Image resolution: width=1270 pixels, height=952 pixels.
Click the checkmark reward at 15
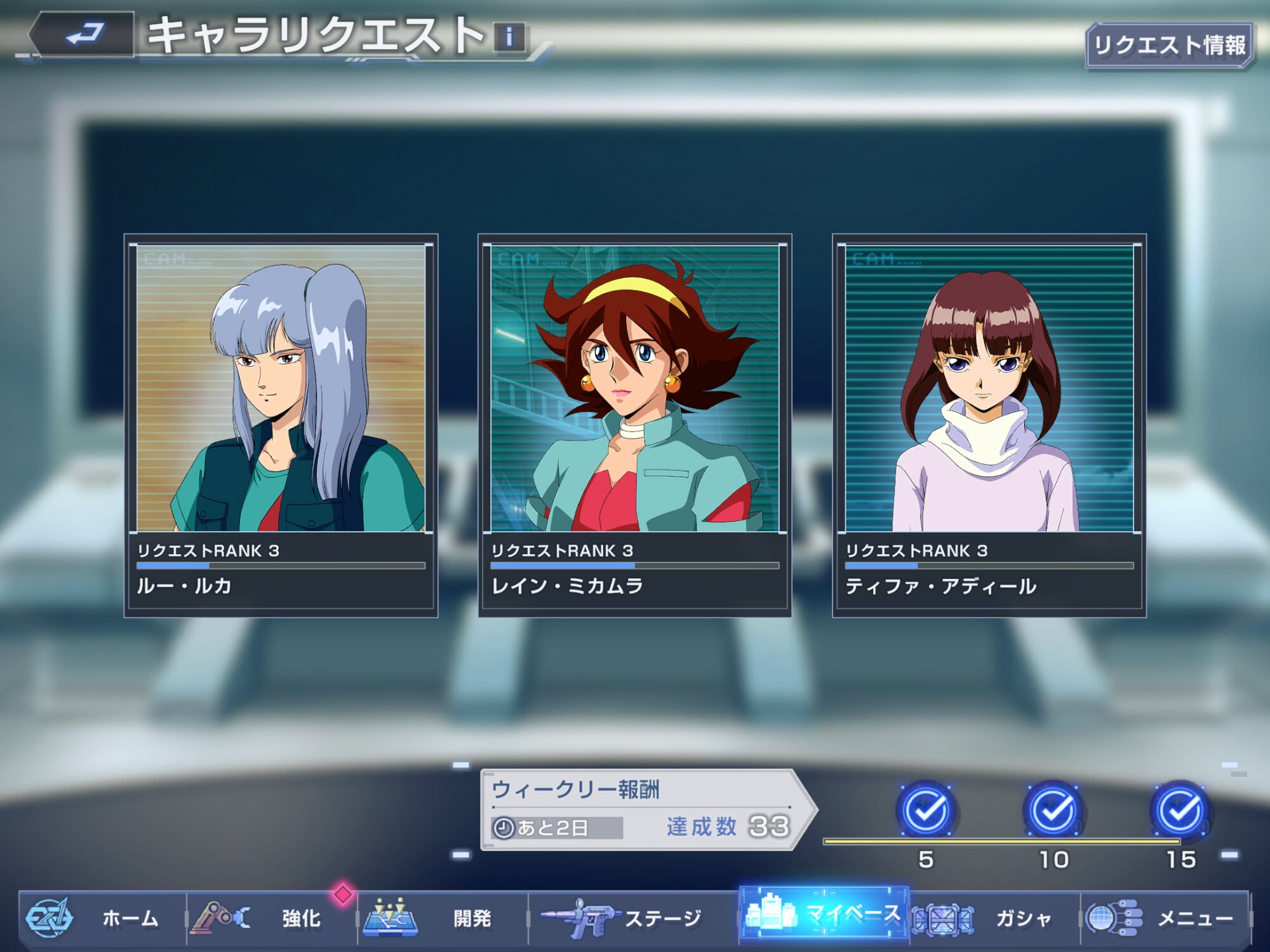pyautogui.click(x=1180, y=810)
